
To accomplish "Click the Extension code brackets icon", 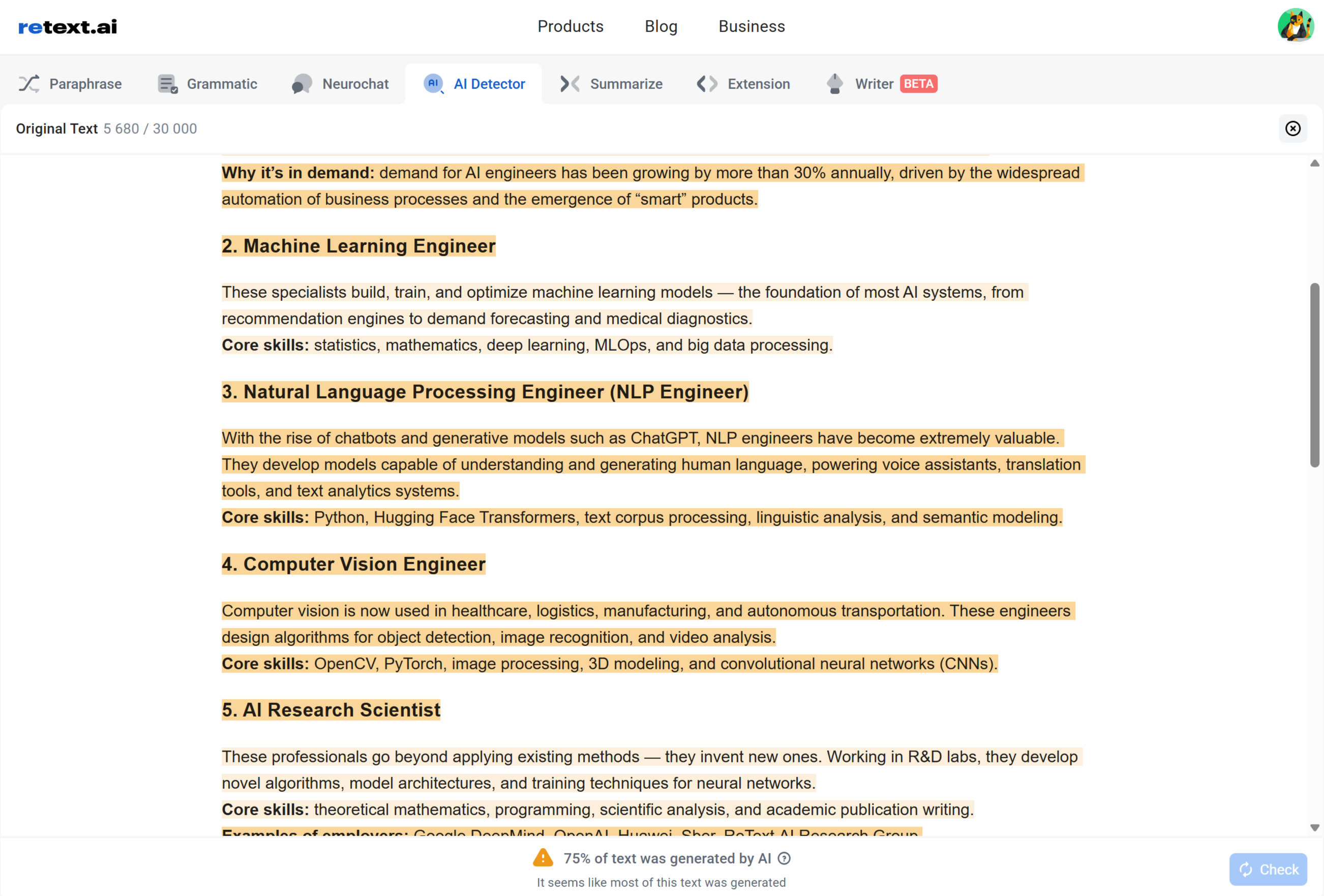I will [707, 84].
